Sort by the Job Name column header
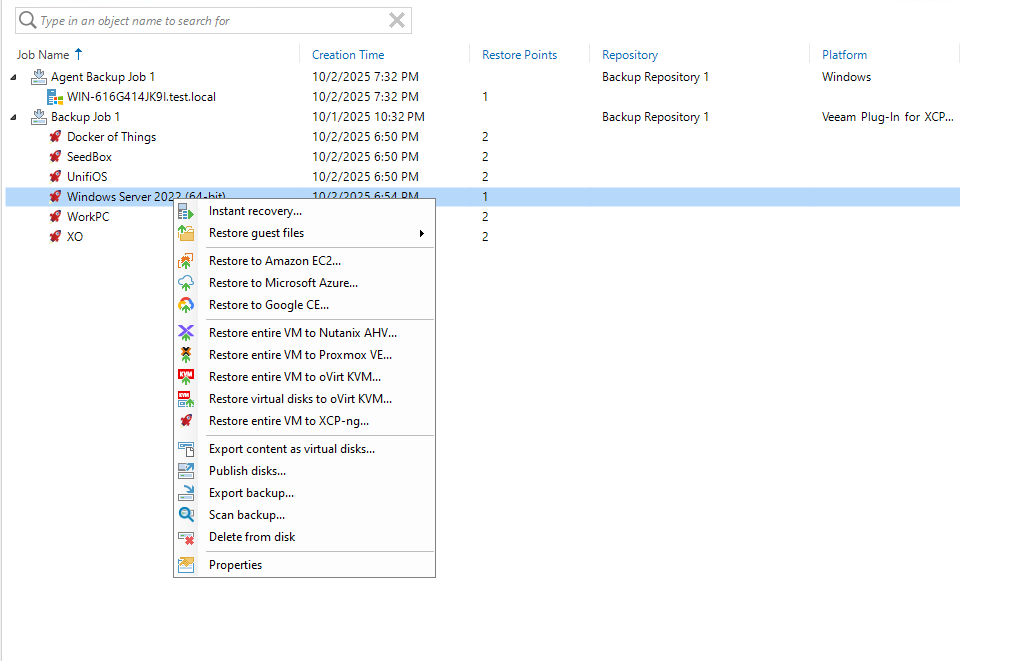This screenshot has width=1030, height=661. pos(44,55)
